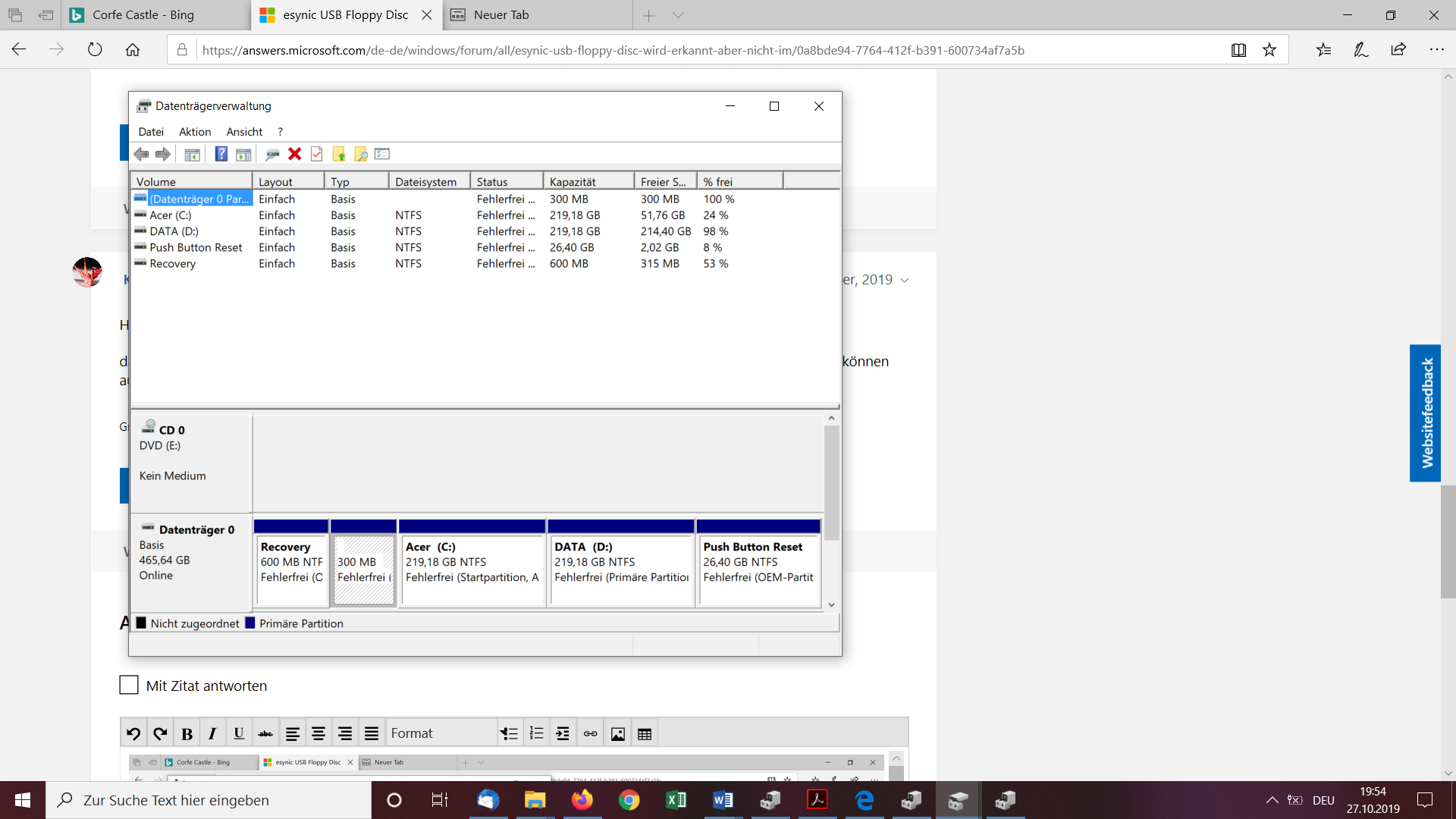
Task: Click the Websitefeedback button on the right edge
Action: (1426, 413)
